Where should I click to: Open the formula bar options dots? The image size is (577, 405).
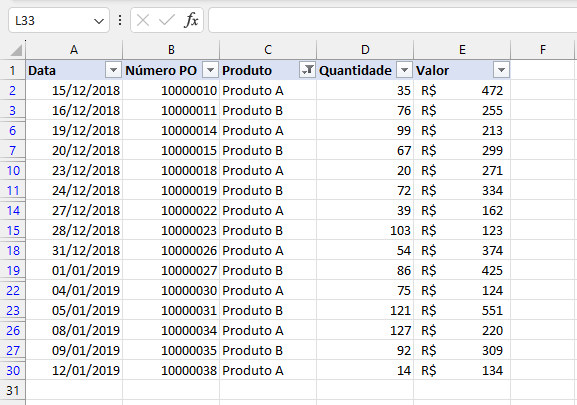coord(120,20)
